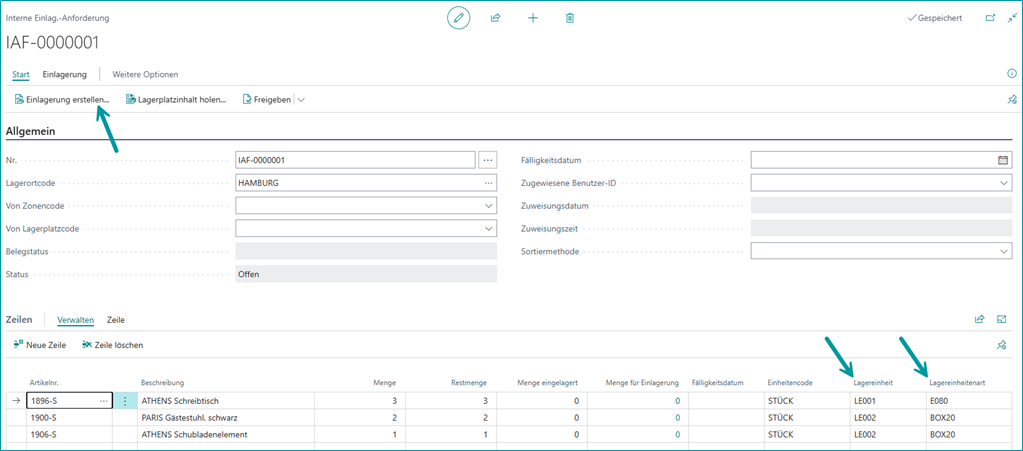Pin the action bar
This screenshot has width=1023, height=451.
click(1011, 100)
